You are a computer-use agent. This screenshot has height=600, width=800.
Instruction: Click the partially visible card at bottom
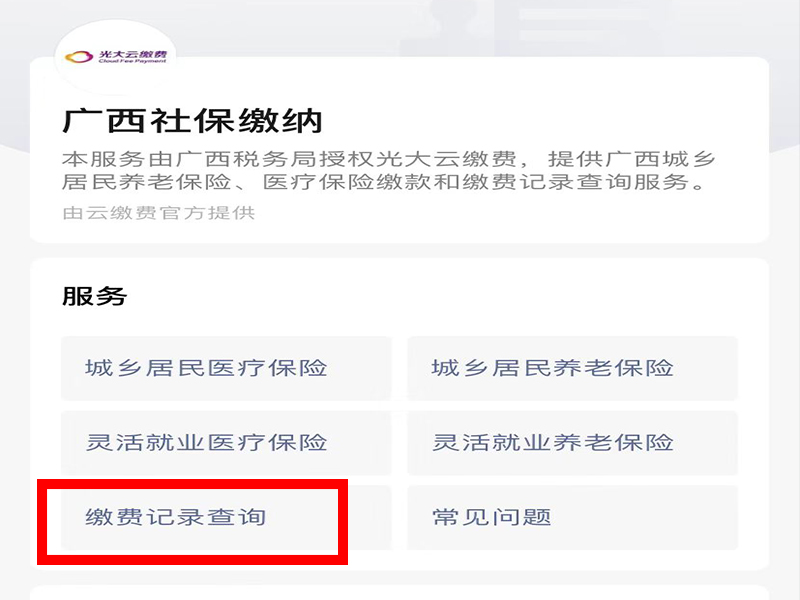(x=400, y=592)
